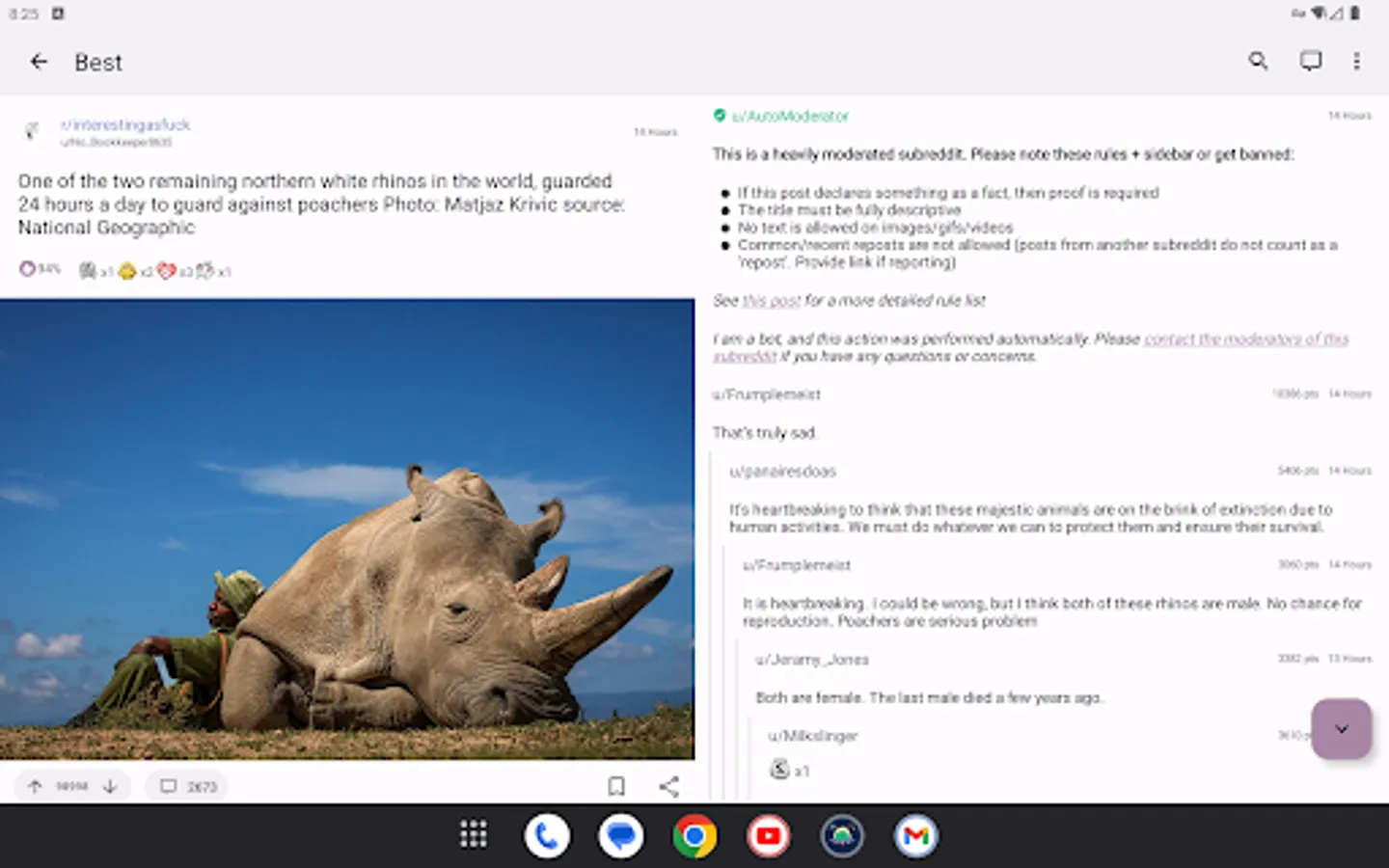Open the white rhino photo
Image resolution: width=1389 pixels, height=868 pixels.
coord(347,529)
